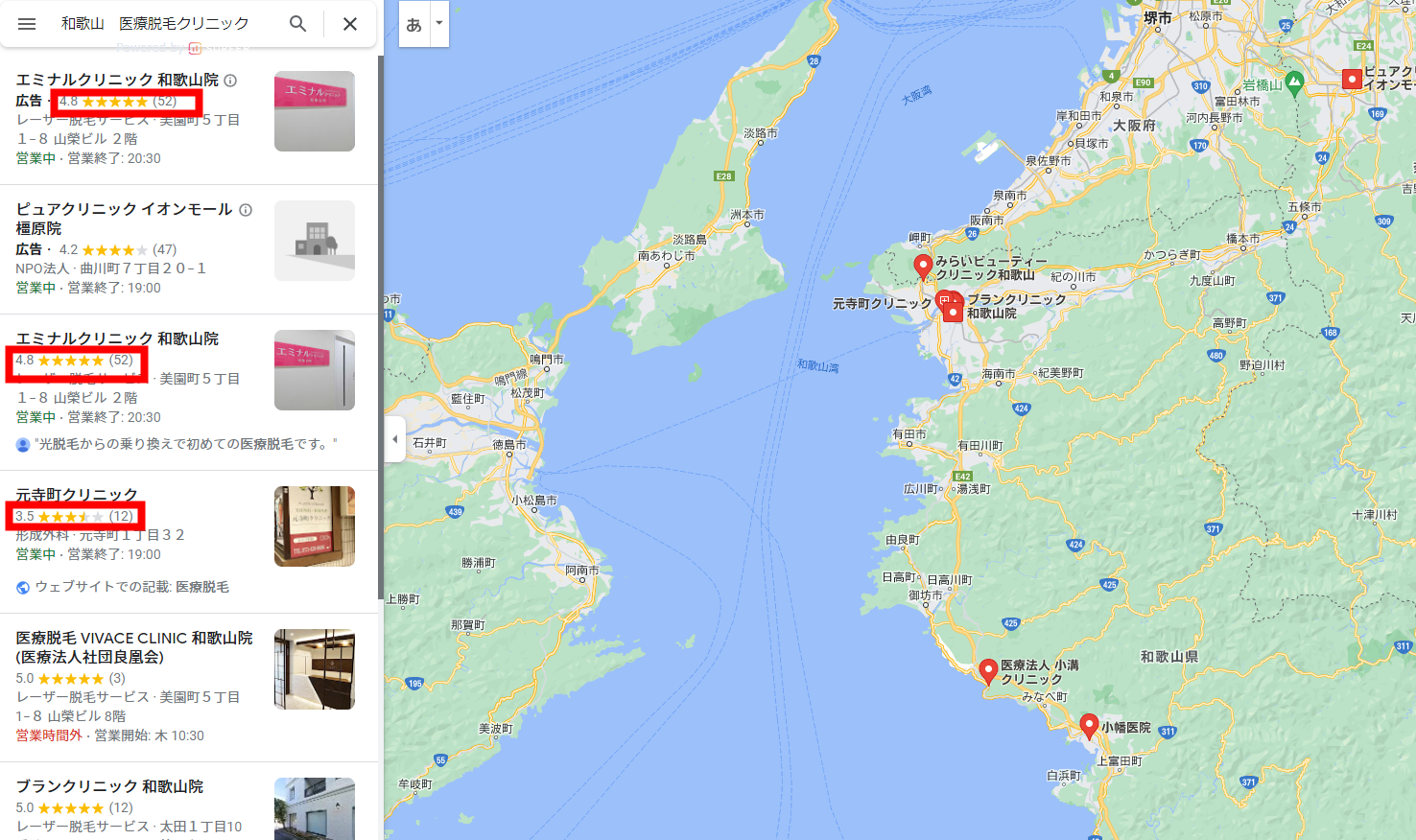The image size is (1416, 840).
Task: Click the info icon next to ピュアクリニック イオンモール
Action: tap(246, 210)
